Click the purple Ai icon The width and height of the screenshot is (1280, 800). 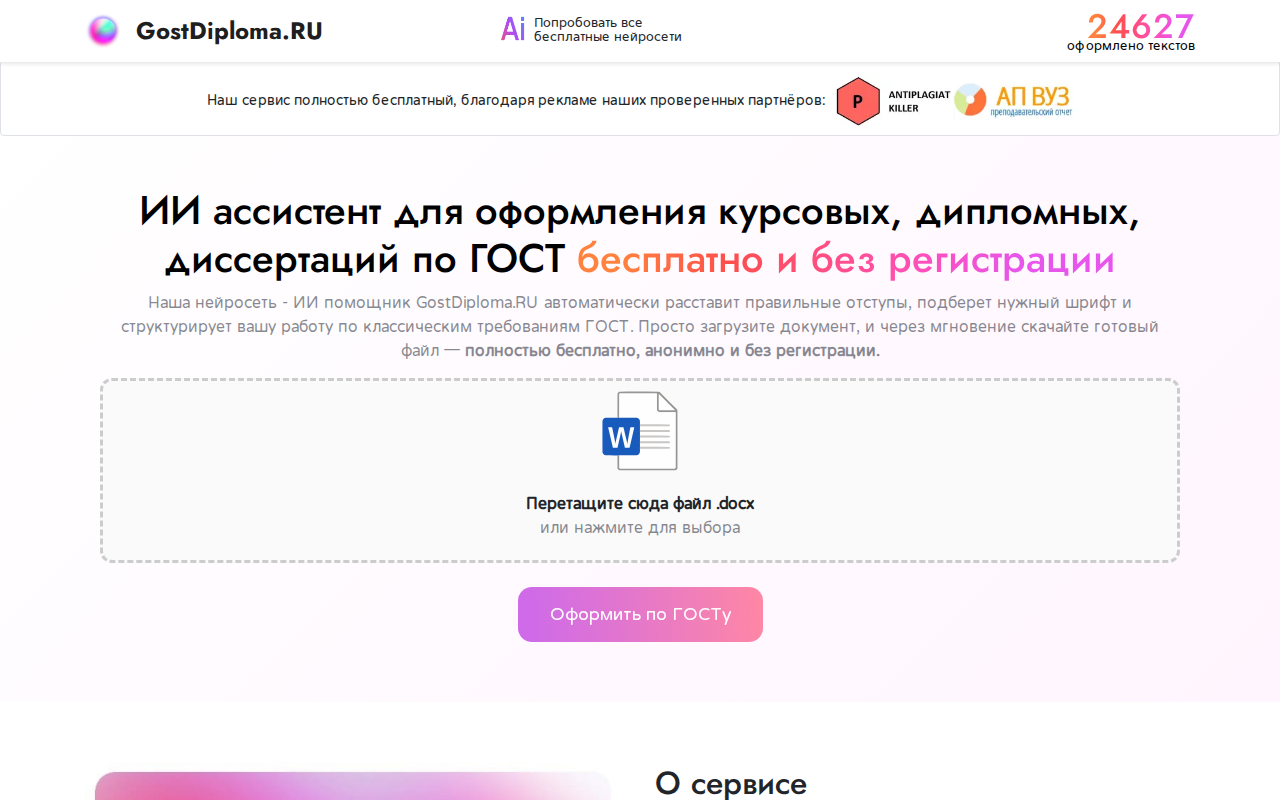click(513, 30)
